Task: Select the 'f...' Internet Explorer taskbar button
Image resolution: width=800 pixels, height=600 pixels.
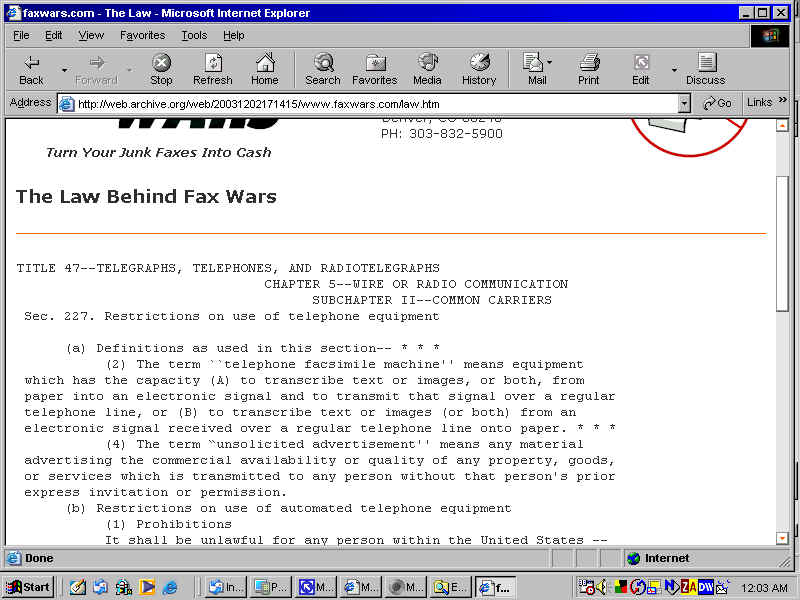Action: (x=495, y=587)
